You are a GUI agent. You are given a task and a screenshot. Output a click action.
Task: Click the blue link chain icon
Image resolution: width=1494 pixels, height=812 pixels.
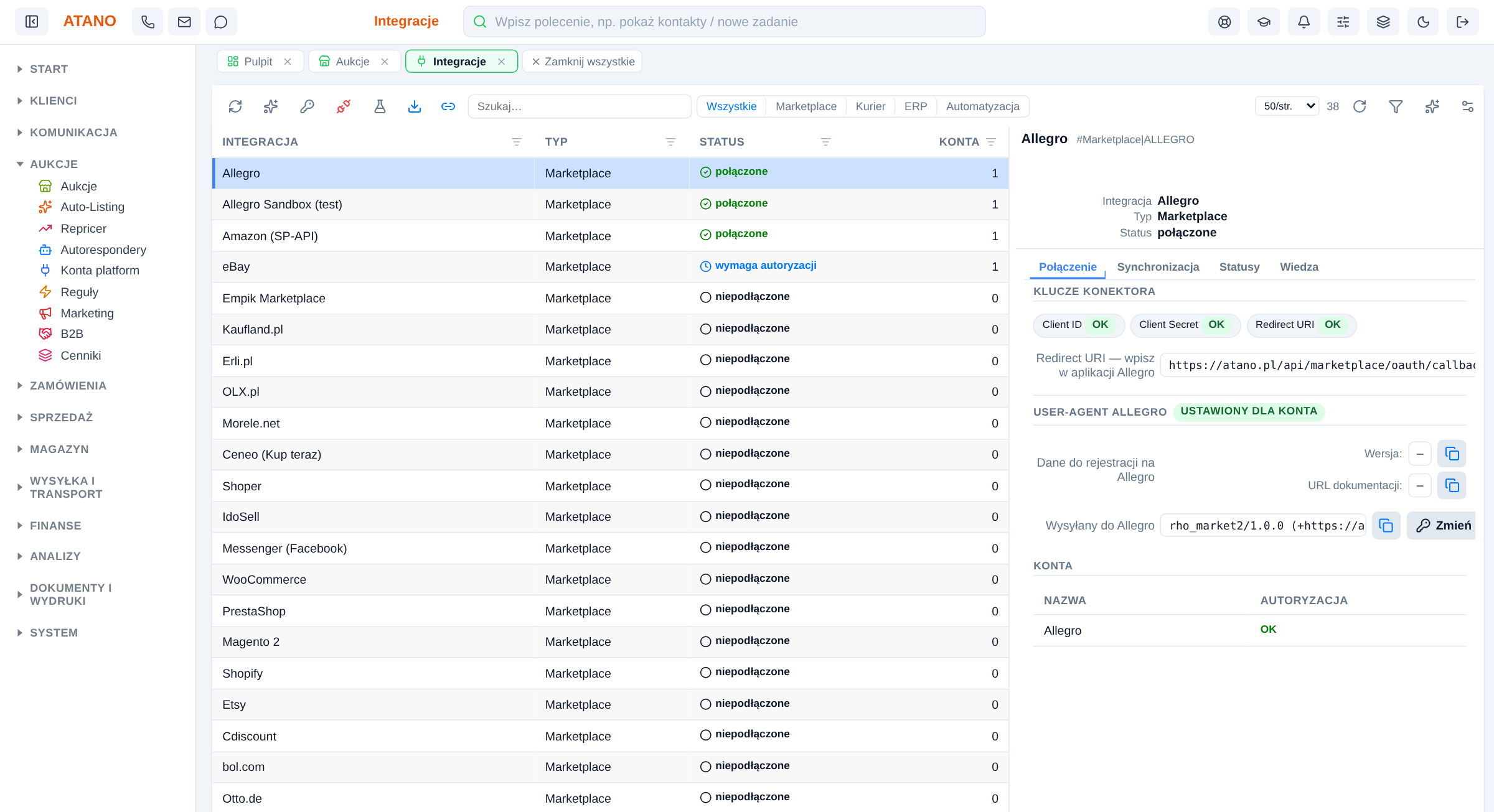click(x=448, y=106)
